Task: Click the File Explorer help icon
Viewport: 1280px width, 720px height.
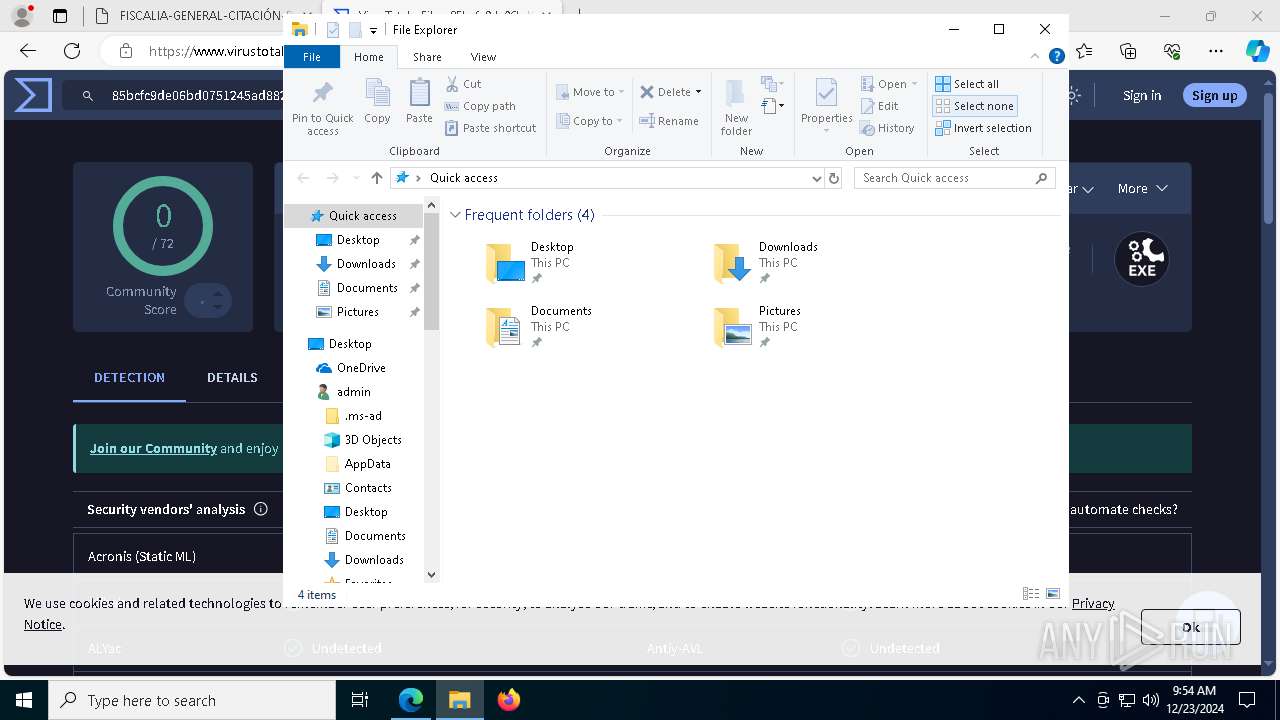Action: (1056, 56)
